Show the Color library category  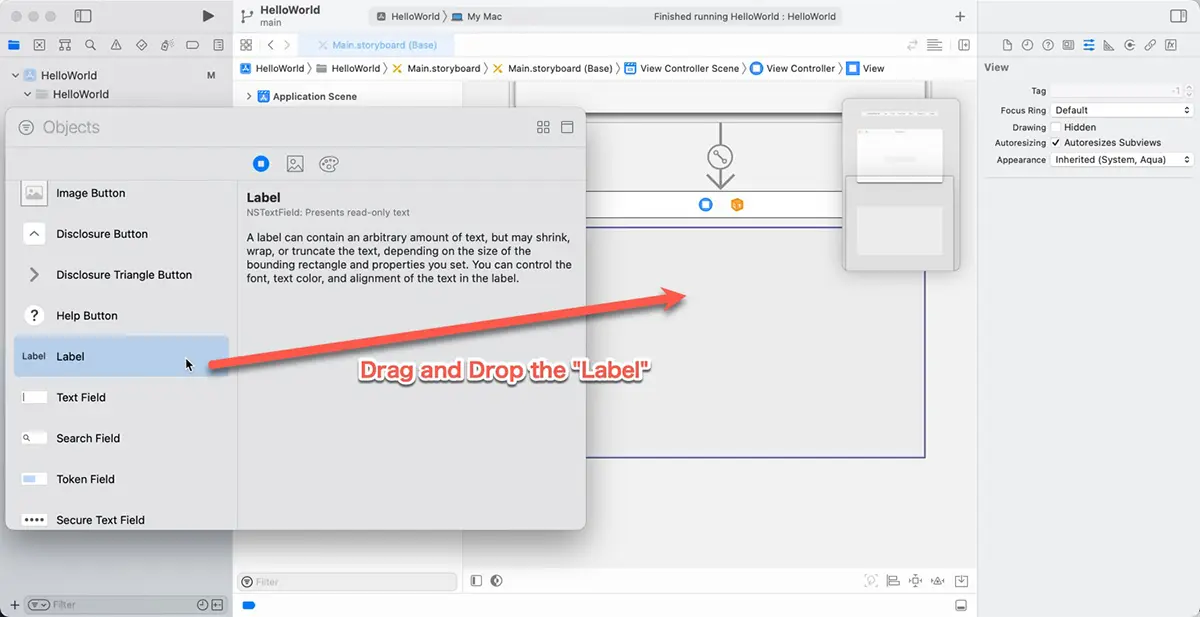pos(329,164)
